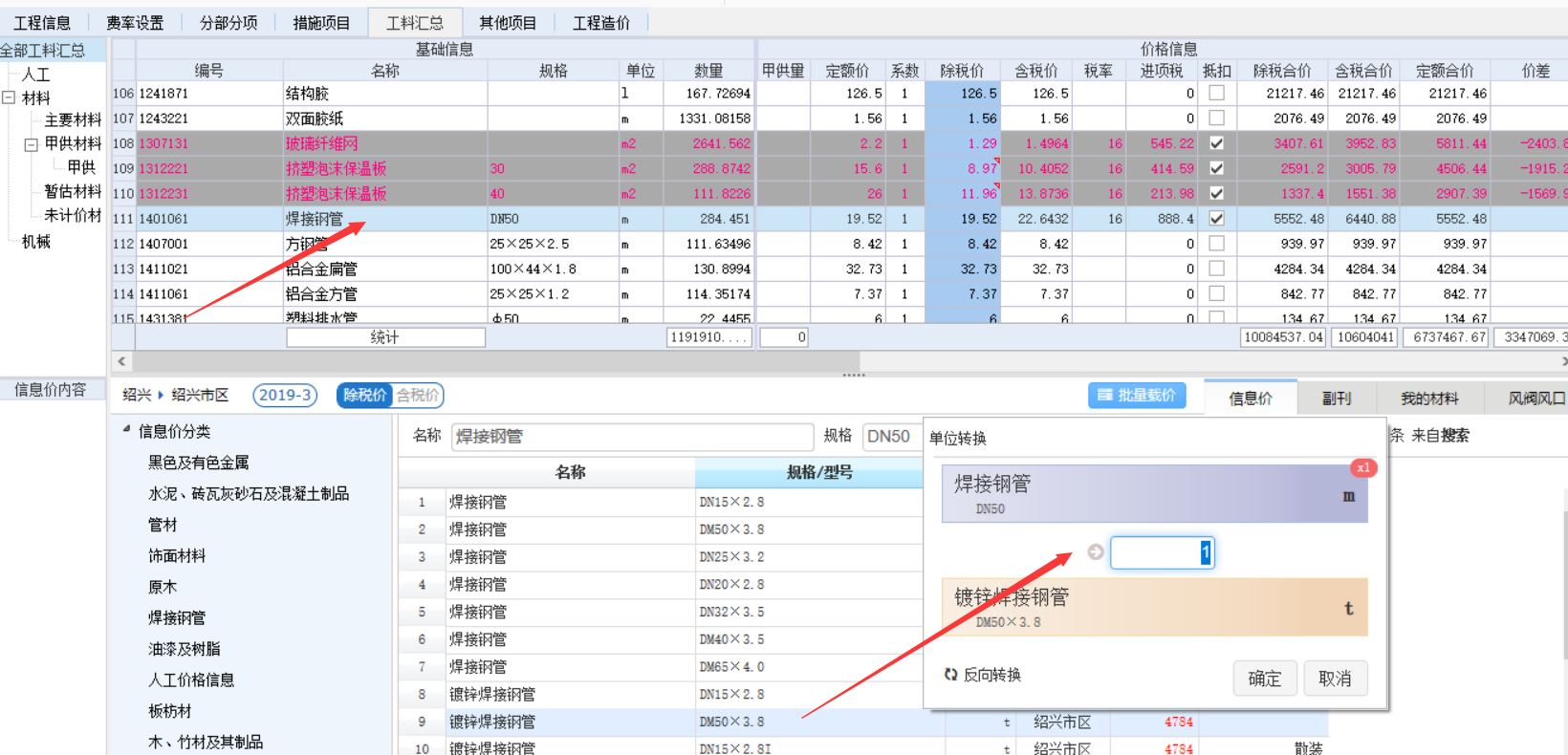The width and height of the screenshot is (1568, 755).
Task: Toggle the 抵扣 checkbox for 双面胶纸 row
Action: click(x=1216, y=118)
